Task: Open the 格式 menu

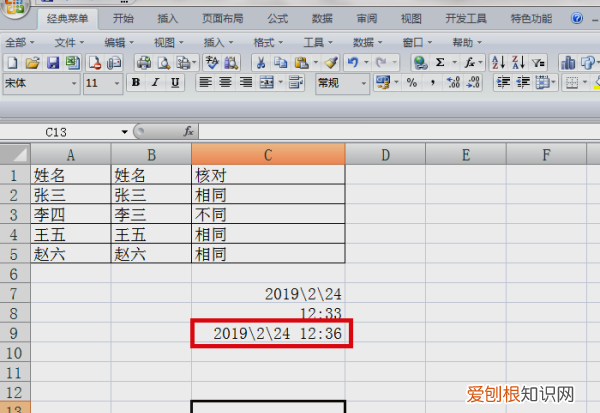Action: click(264, 42)
